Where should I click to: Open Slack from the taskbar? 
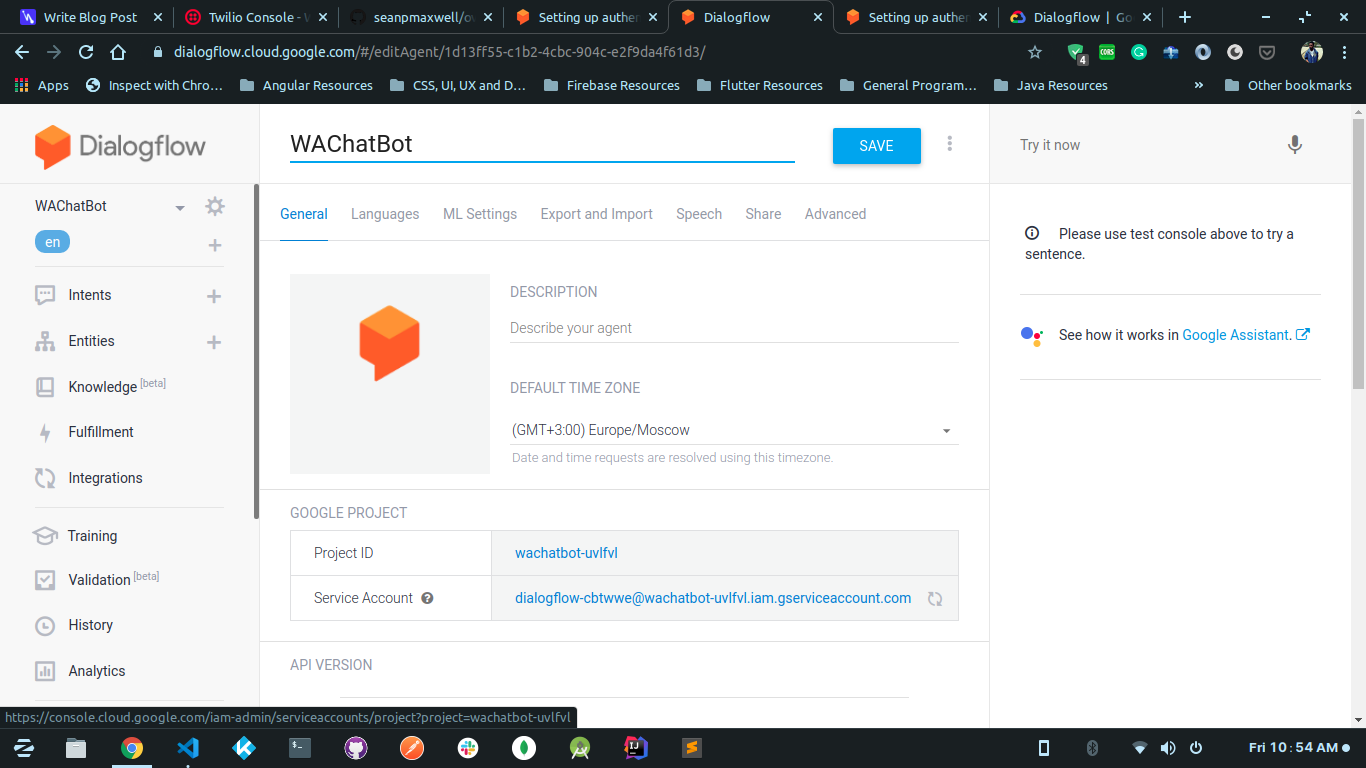click(x=467, y=747)
